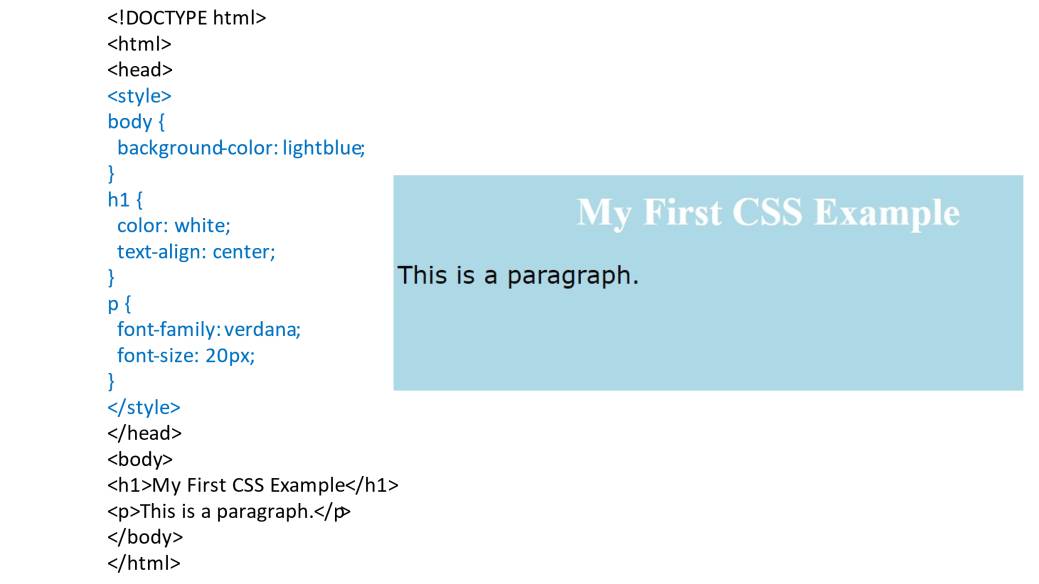Click the 'p {' selector line
This screenshot has height=584, width=1039.
click(120, 304)
